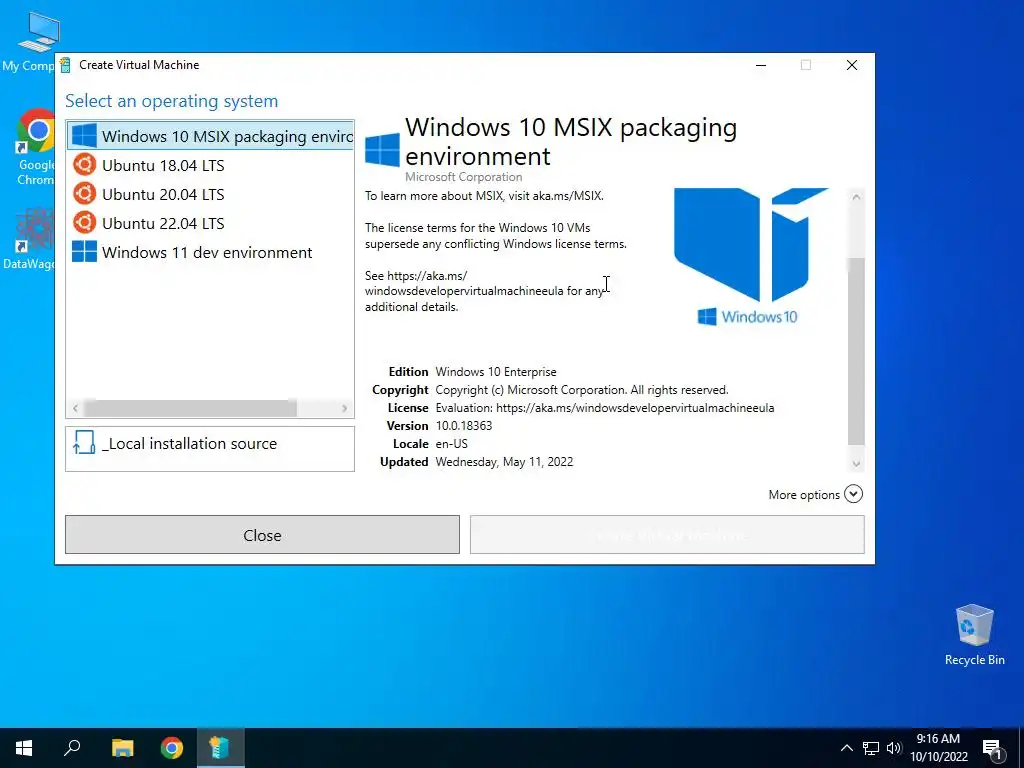Click the Copyright (c) Microsoft Corporation text
Image resolution: width=1024 pixels, height=768 pixels.
pyautogui.click(x=581, y=390)
